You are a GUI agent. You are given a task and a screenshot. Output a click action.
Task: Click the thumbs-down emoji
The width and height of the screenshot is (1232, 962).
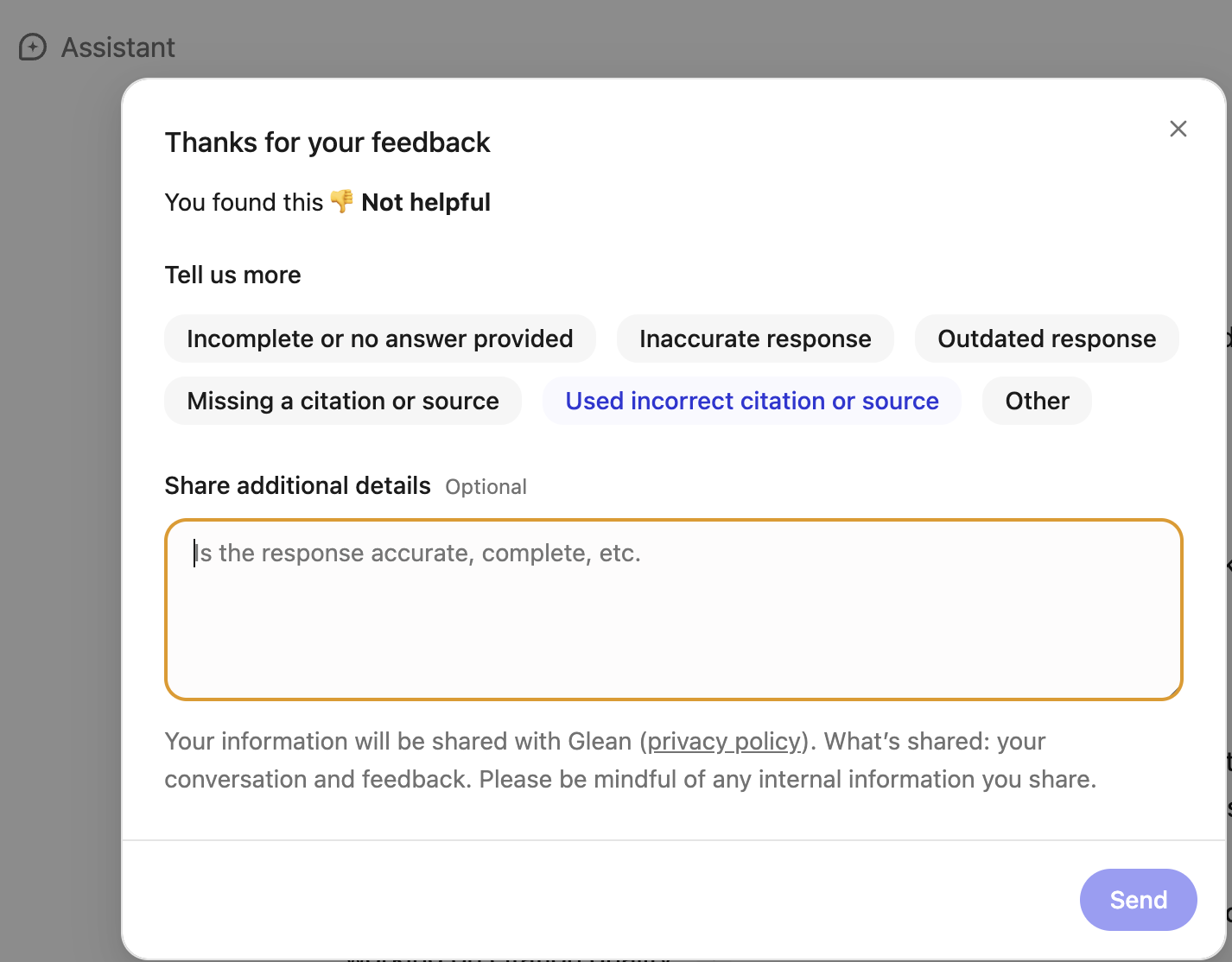[342, 202]
